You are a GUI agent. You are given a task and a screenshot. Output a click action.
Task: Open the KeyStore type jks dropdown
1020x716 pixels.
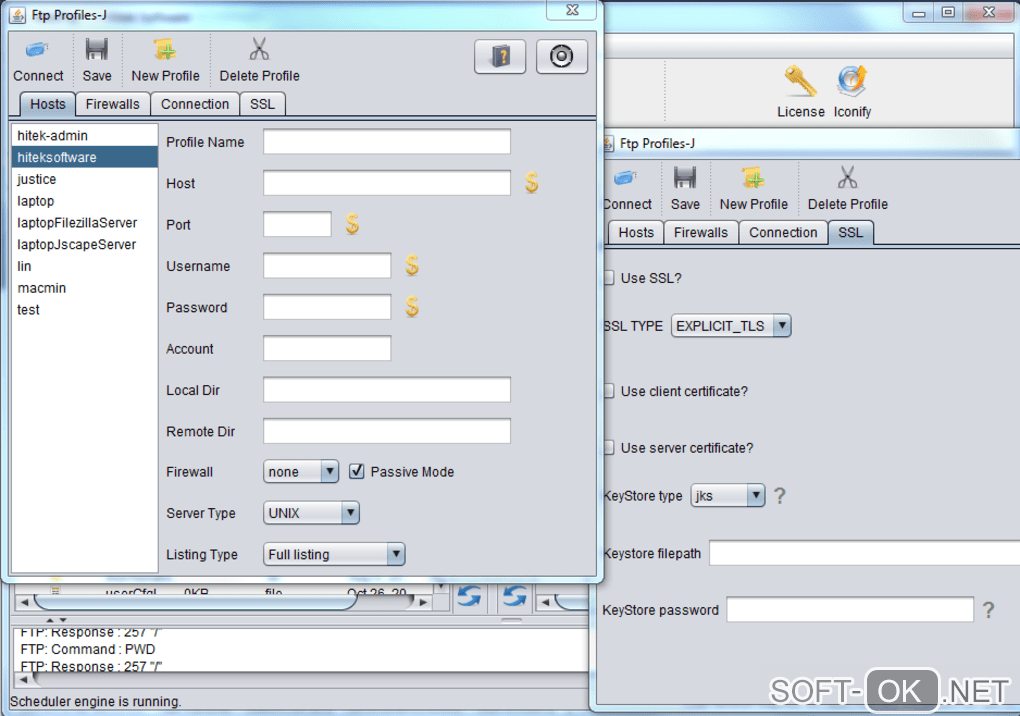[x=728, y=496]
